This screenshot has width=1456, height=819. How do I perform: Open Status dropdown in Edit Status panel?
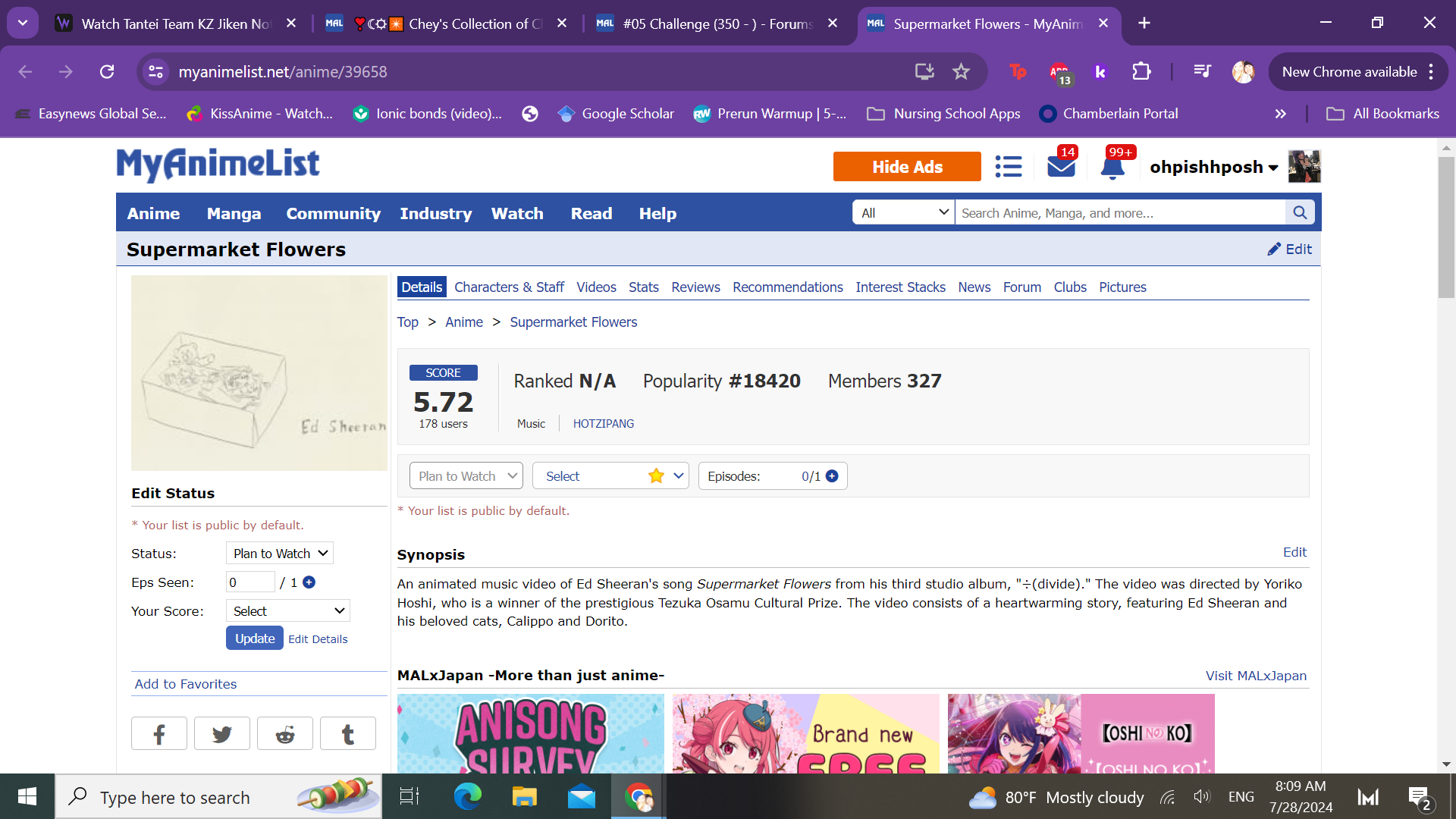(x=280, y=554)
